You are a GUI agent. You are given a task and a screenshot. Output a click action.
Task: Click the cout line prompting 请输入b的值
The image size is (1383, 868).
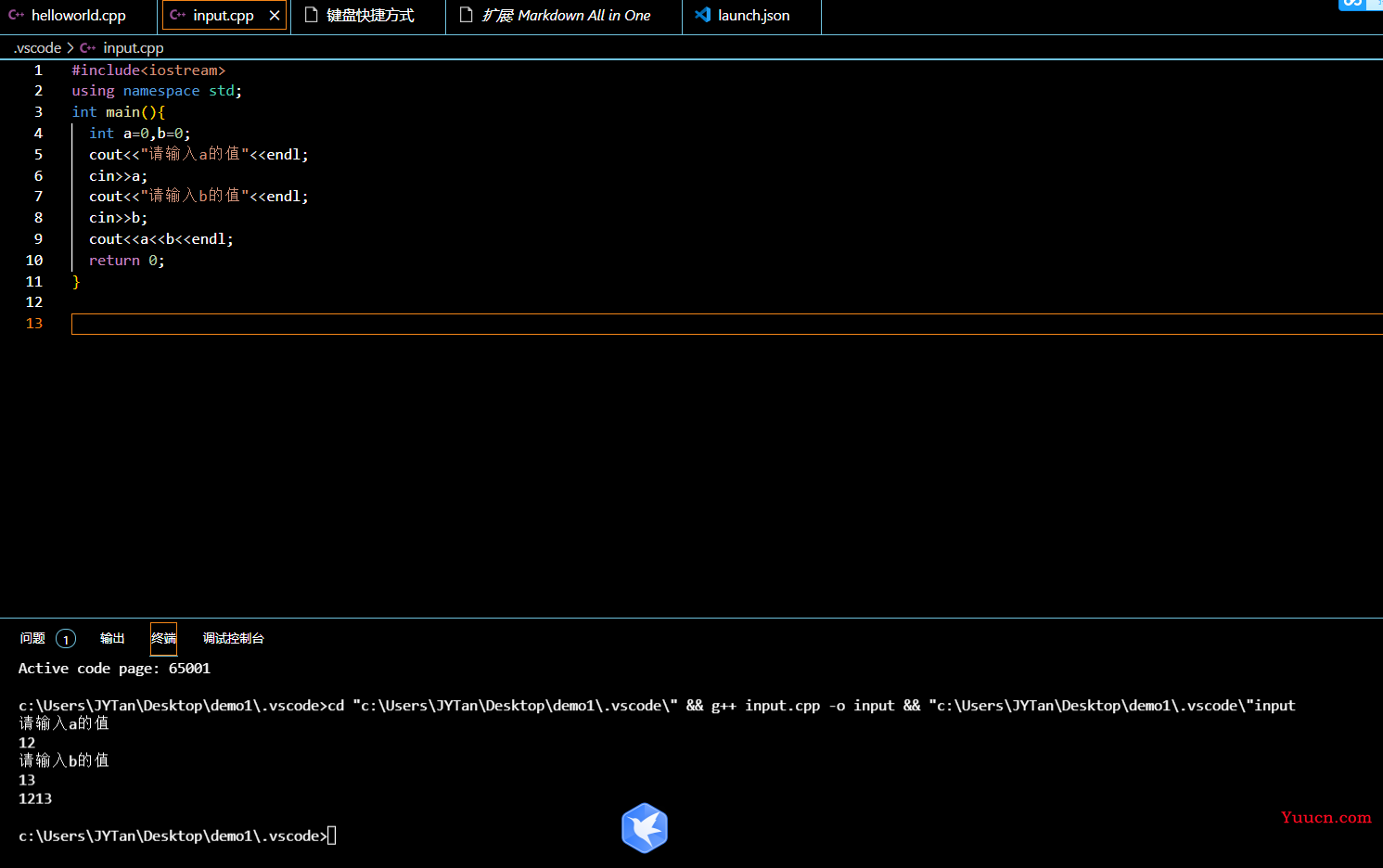click(x=198, y=197)
